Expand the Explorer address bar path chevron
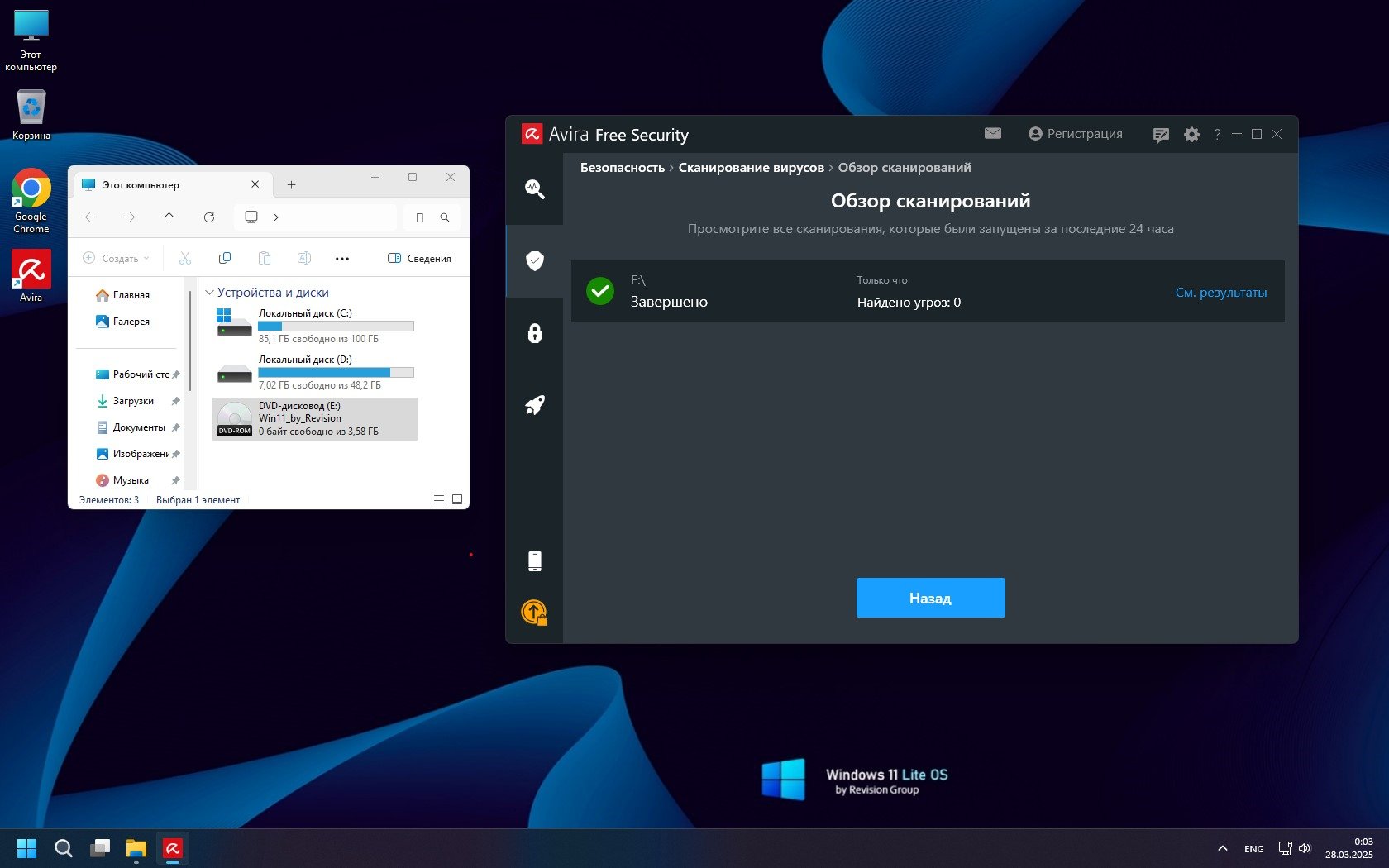 point(276,217)
